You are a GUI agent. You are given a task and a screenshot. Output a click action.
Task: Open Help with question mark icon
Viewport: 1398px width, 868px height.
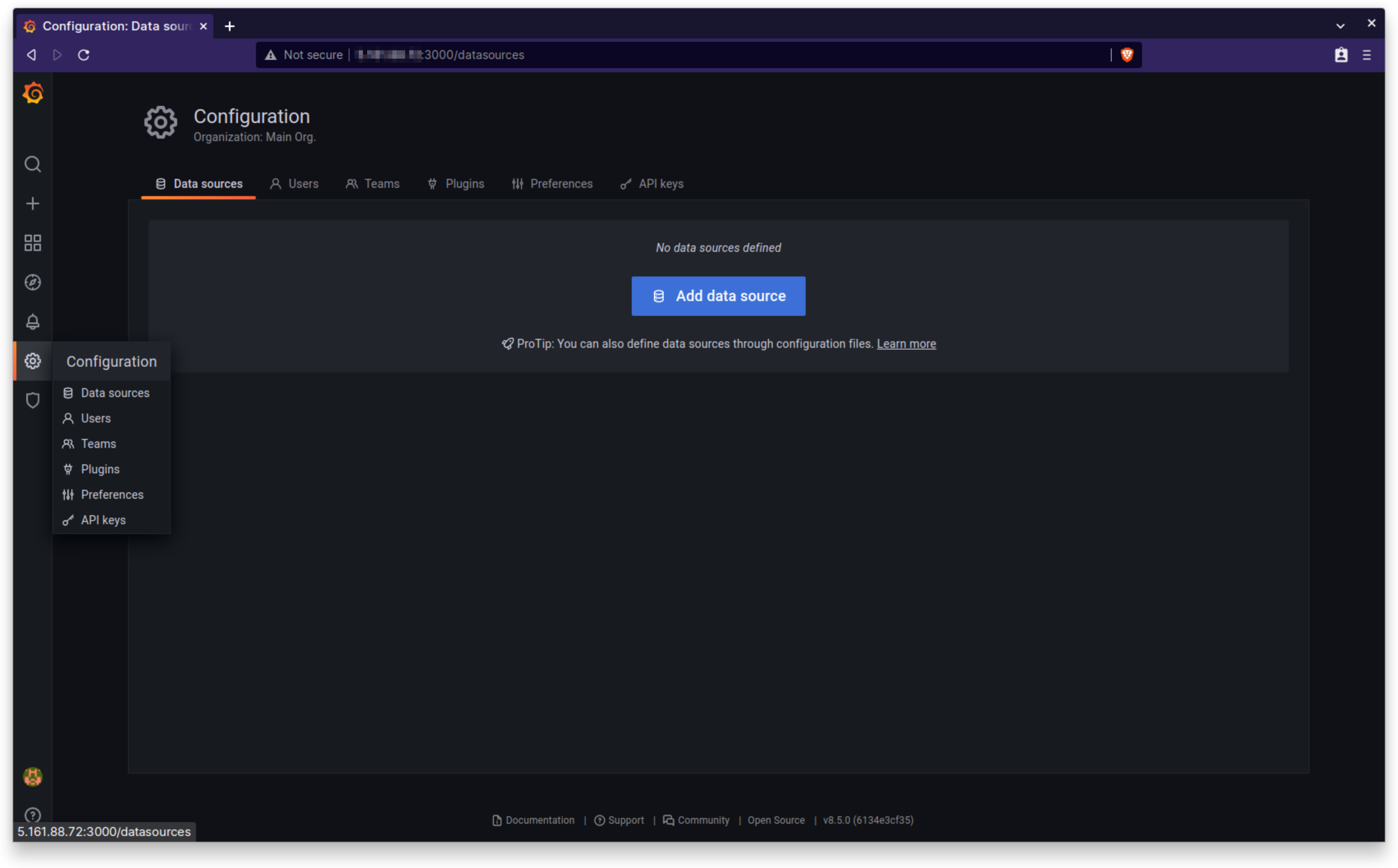click(x=32, y=815)
